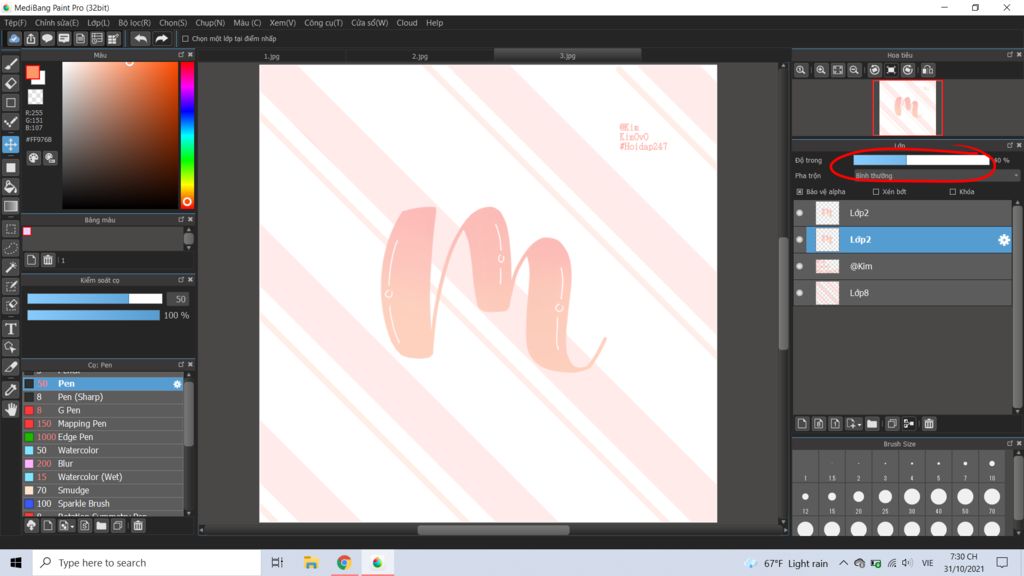This screenshot has height=576, width=1024.
Task: Select the Eyedropper tool
Action: coord(10,390)
